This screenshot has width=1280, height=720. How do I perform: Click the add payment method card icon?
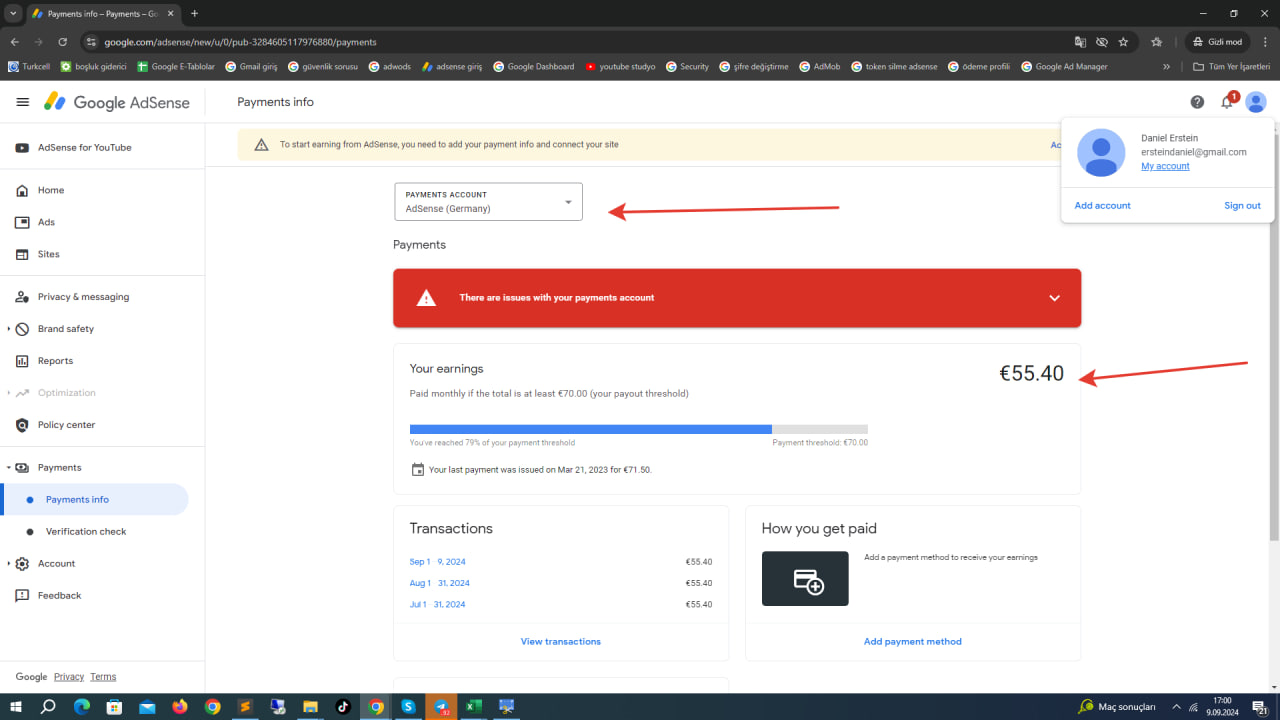click(x=805, y=579)
